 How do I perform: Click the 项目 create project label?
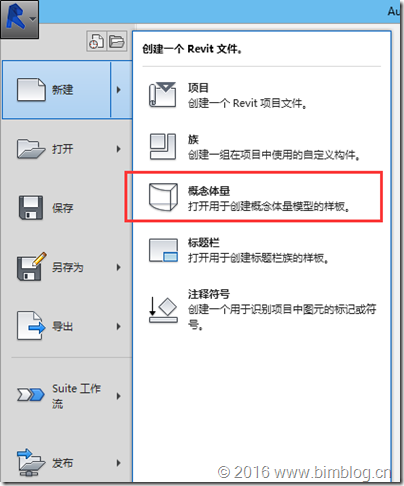(199, 88)
